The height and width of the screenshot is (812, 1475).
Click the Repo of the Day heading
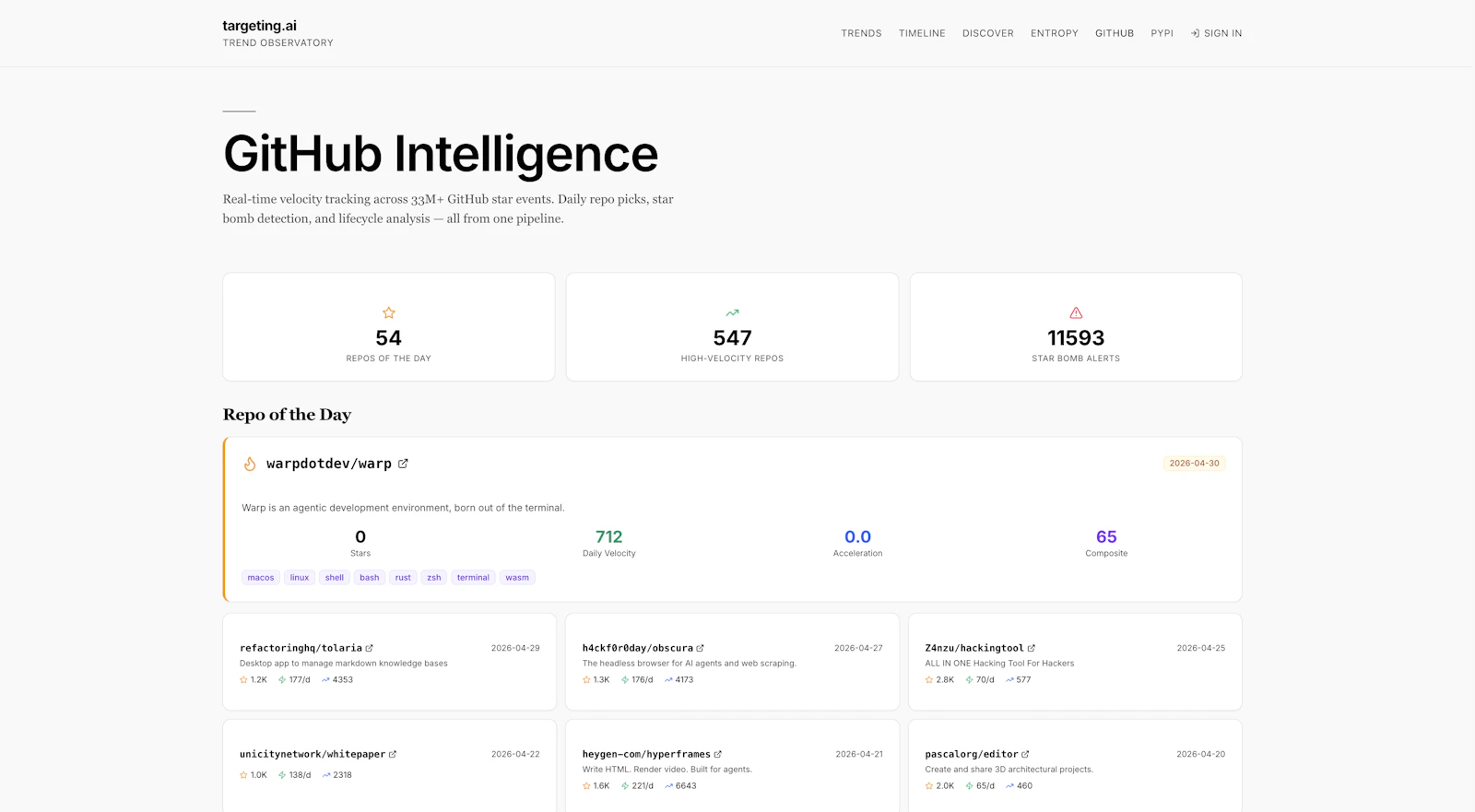[287, 415]
